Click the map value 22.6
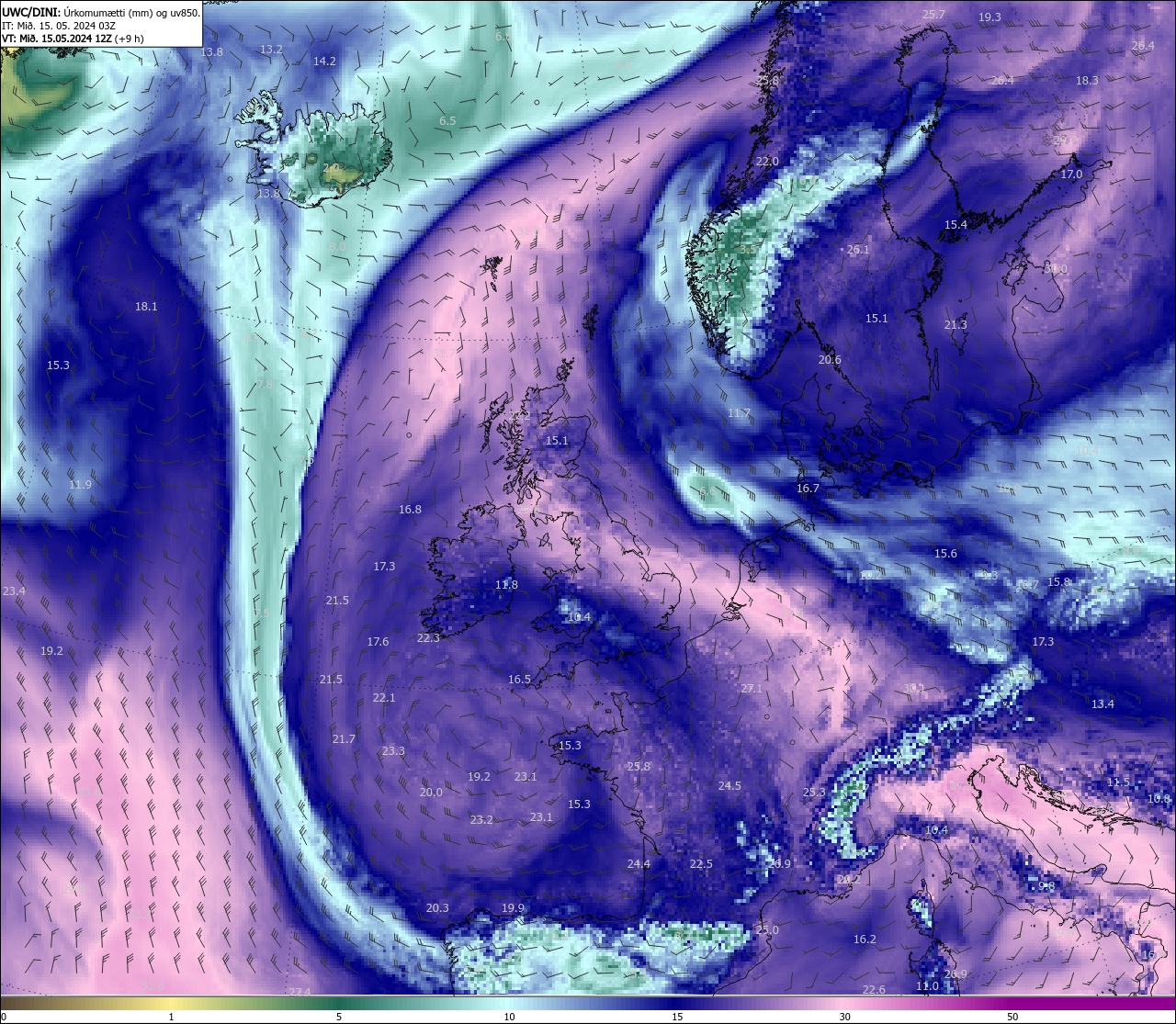The height and width of the screenshot is (1024, 1176). pyautogui.click(x=874, y=990)
